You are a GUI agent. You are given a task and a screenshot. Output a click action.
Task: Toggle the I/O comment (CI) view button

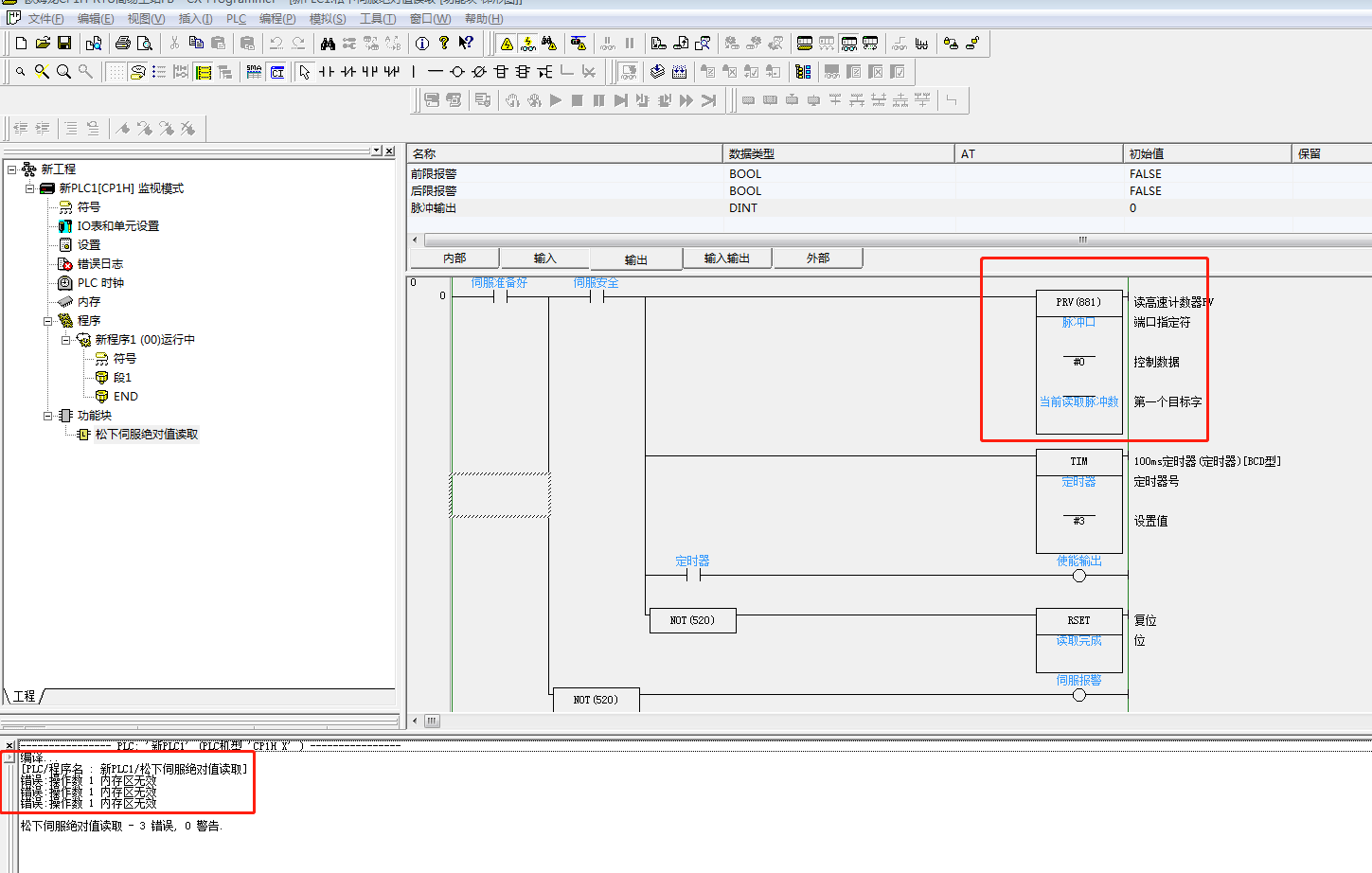click(276, 72)
